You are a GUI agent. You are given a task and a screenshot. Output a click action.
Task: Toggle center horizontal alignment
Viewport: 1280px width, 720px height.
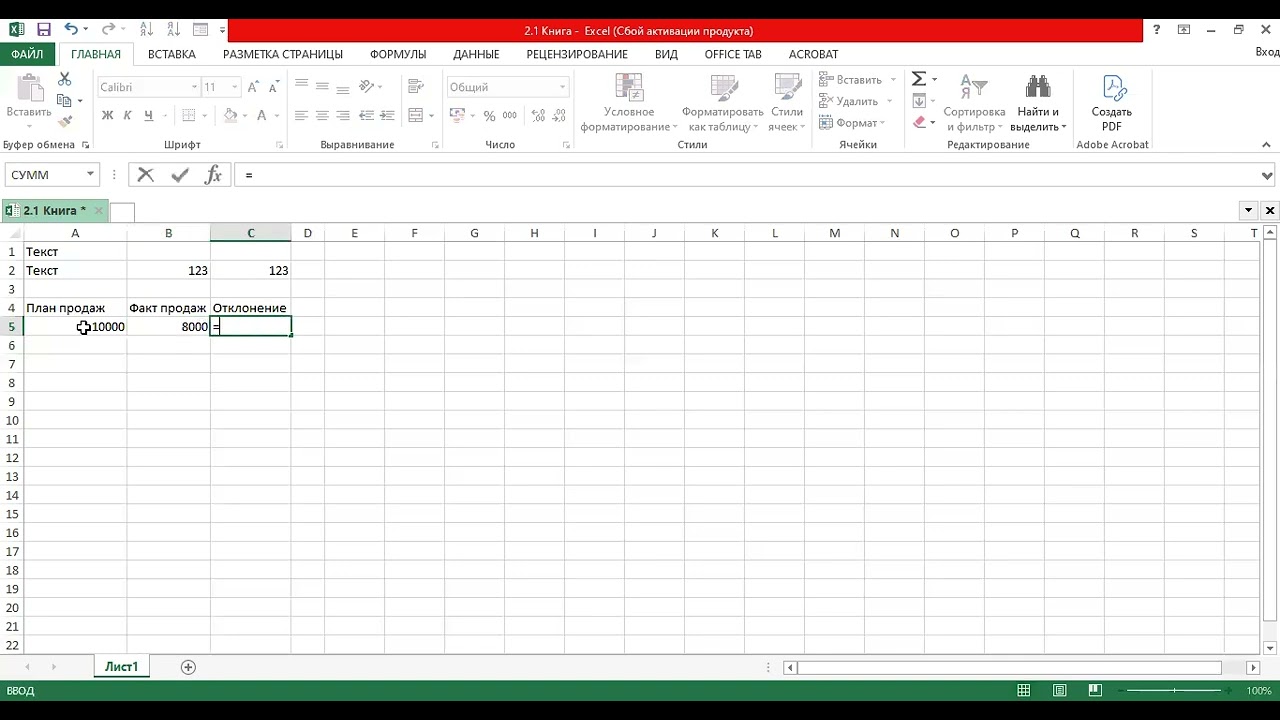(322, 116)
